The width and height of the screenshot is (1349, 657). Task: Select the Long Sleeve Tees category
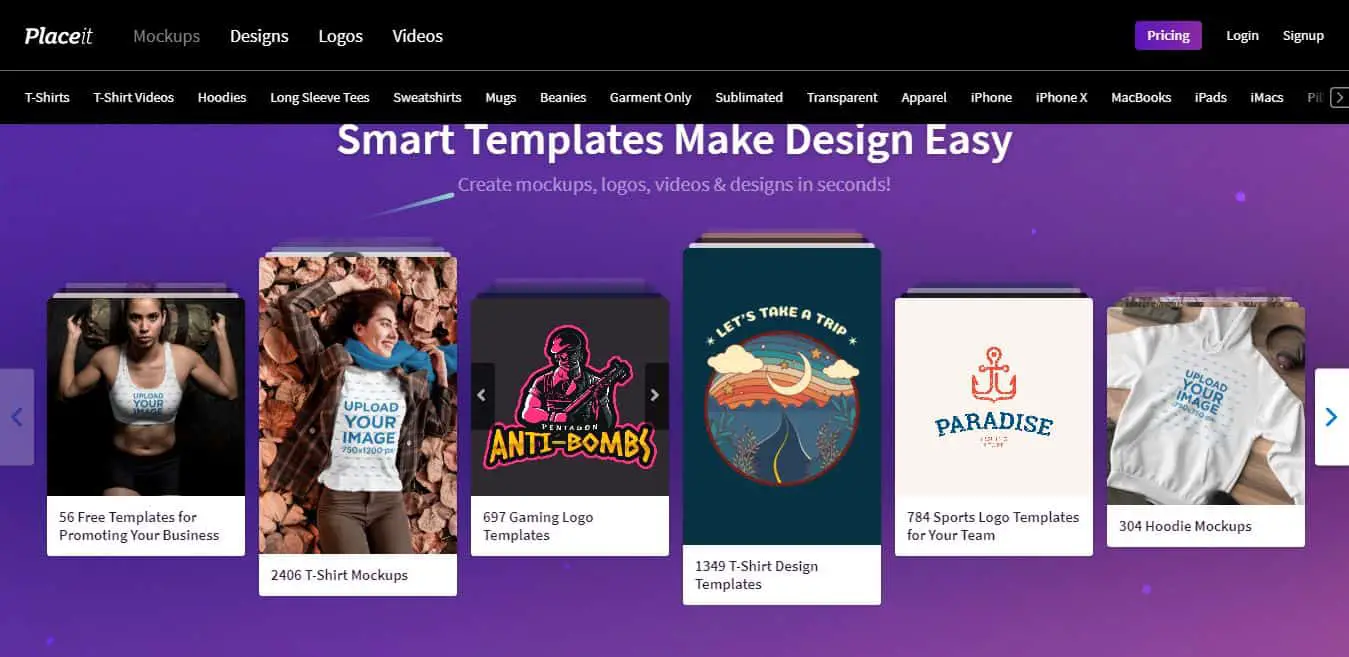click(320, 97)
